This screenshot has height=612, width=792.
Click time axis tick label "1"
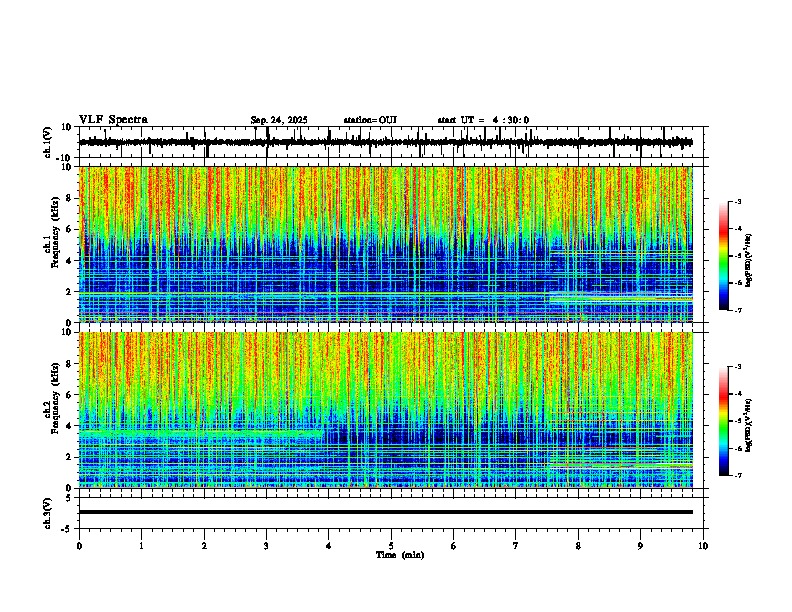pyautogui.click(x=141, y=546)
